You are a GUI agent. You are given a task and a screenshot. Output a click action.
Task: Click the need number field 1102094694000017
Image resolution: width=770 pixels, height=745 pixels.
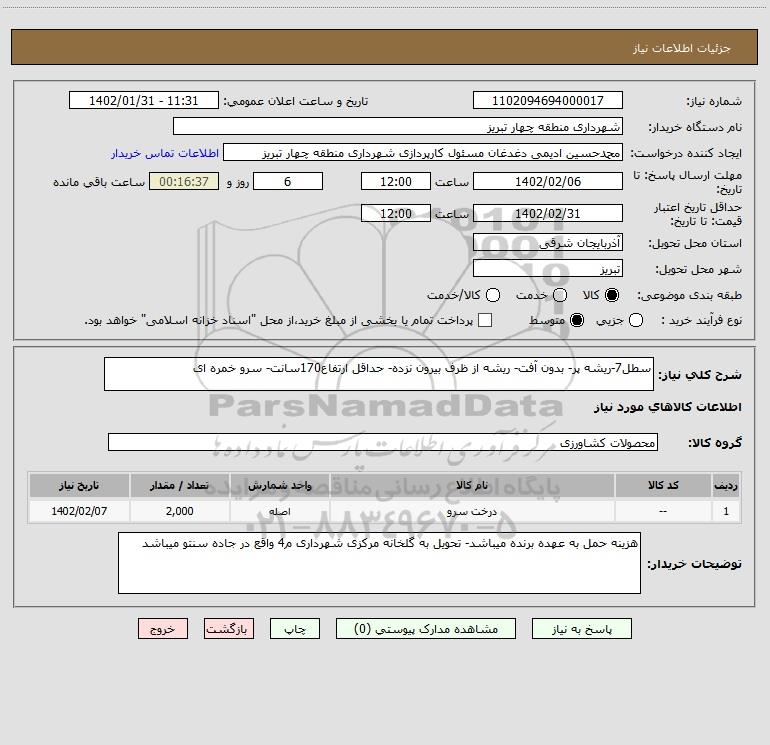click(x=548, y=100)
